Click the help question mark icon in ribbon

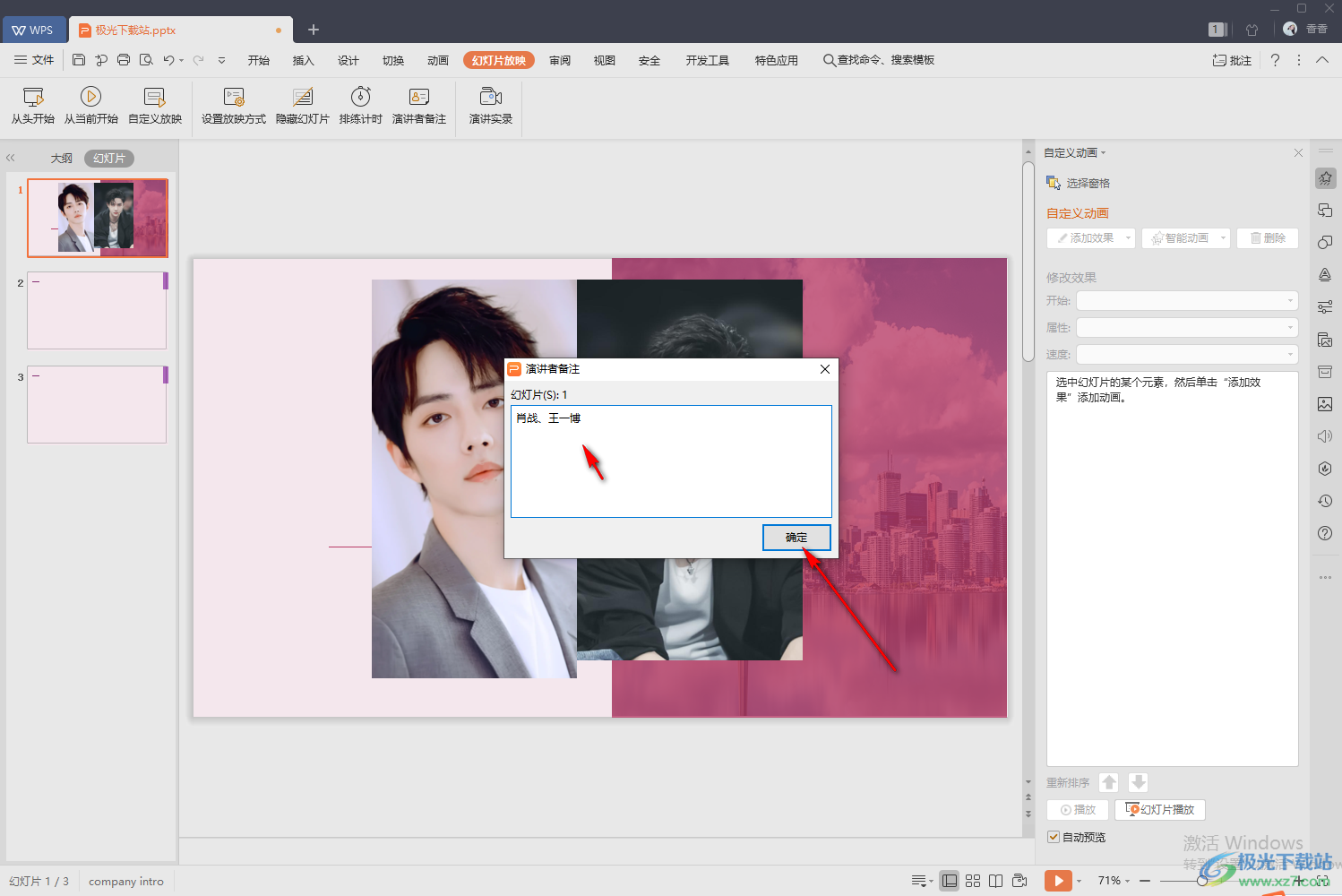1275,60
